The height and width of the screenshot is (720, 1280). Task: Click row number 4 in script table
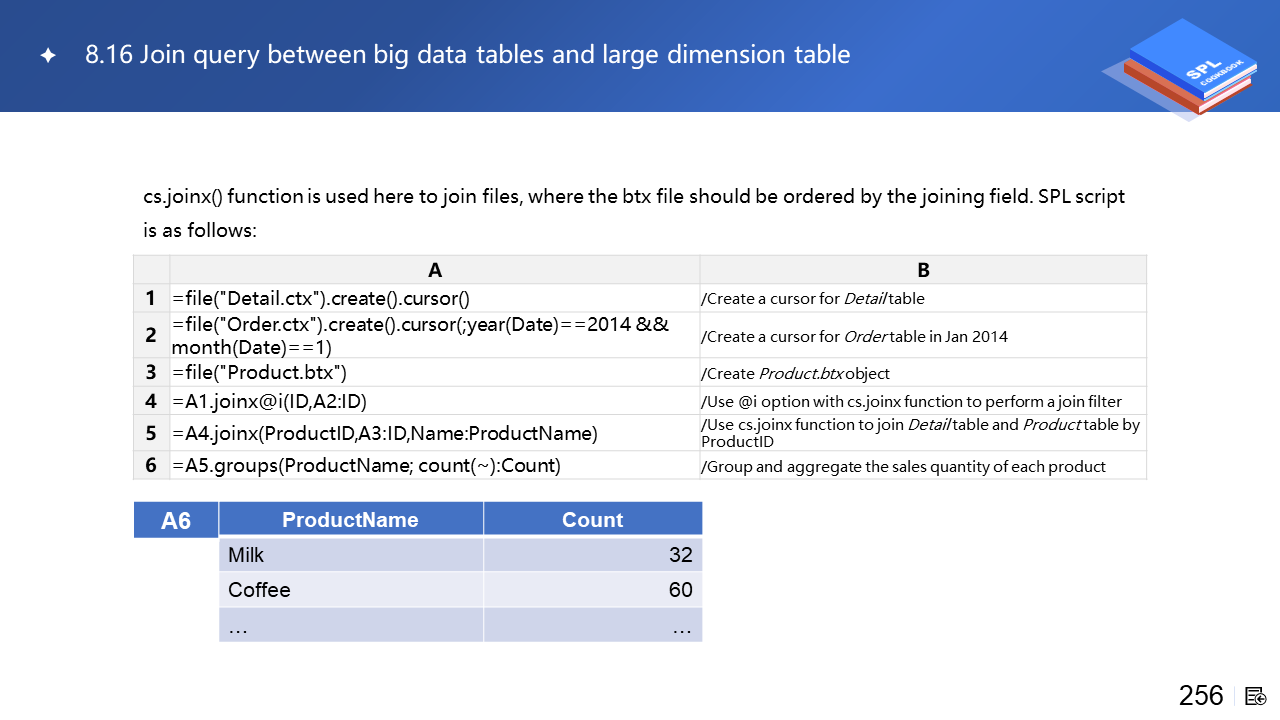coord(151,401)
